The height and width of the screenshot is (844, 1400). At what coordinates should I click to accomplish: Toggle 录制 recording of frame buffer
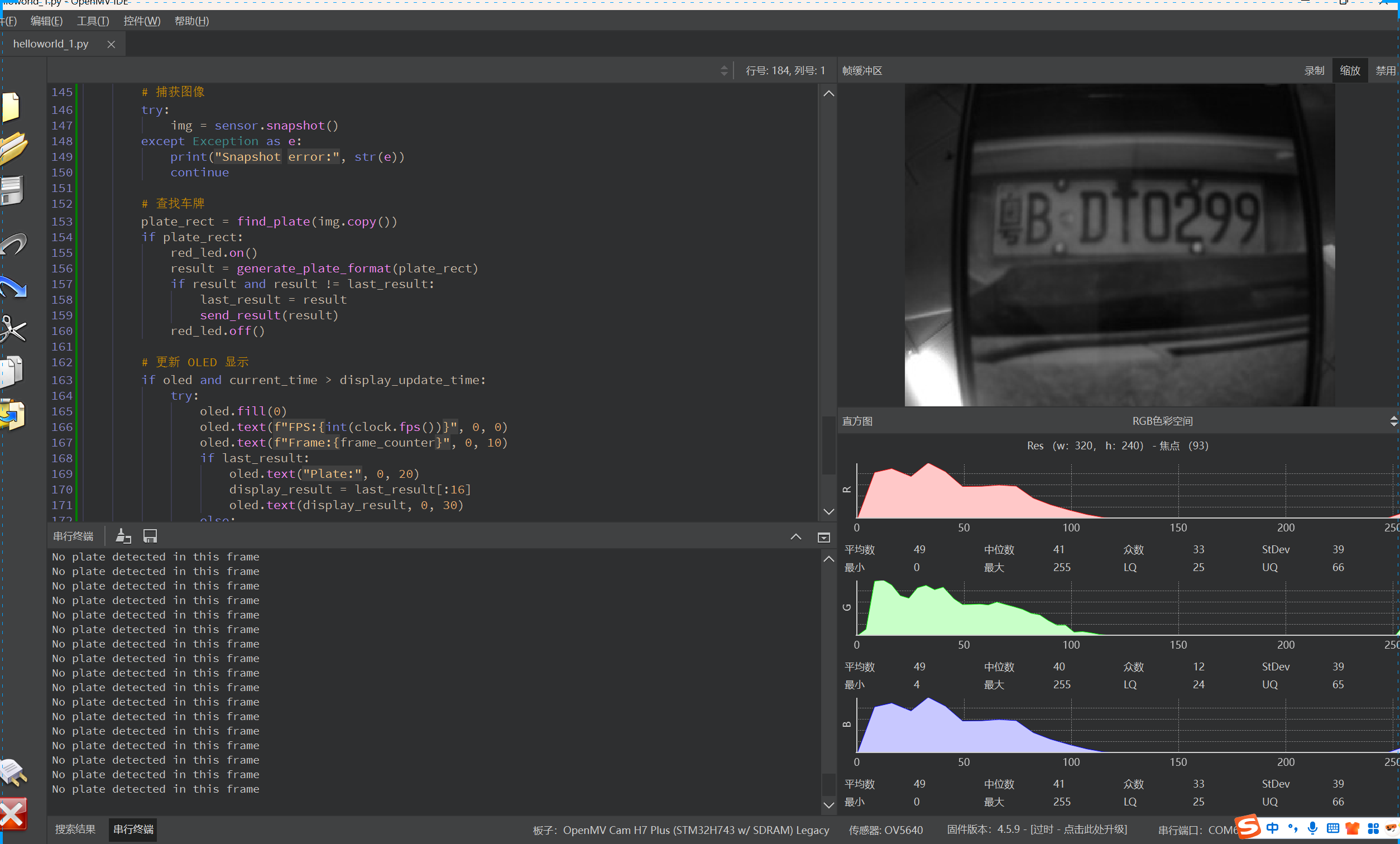[x=1313, y=70]
